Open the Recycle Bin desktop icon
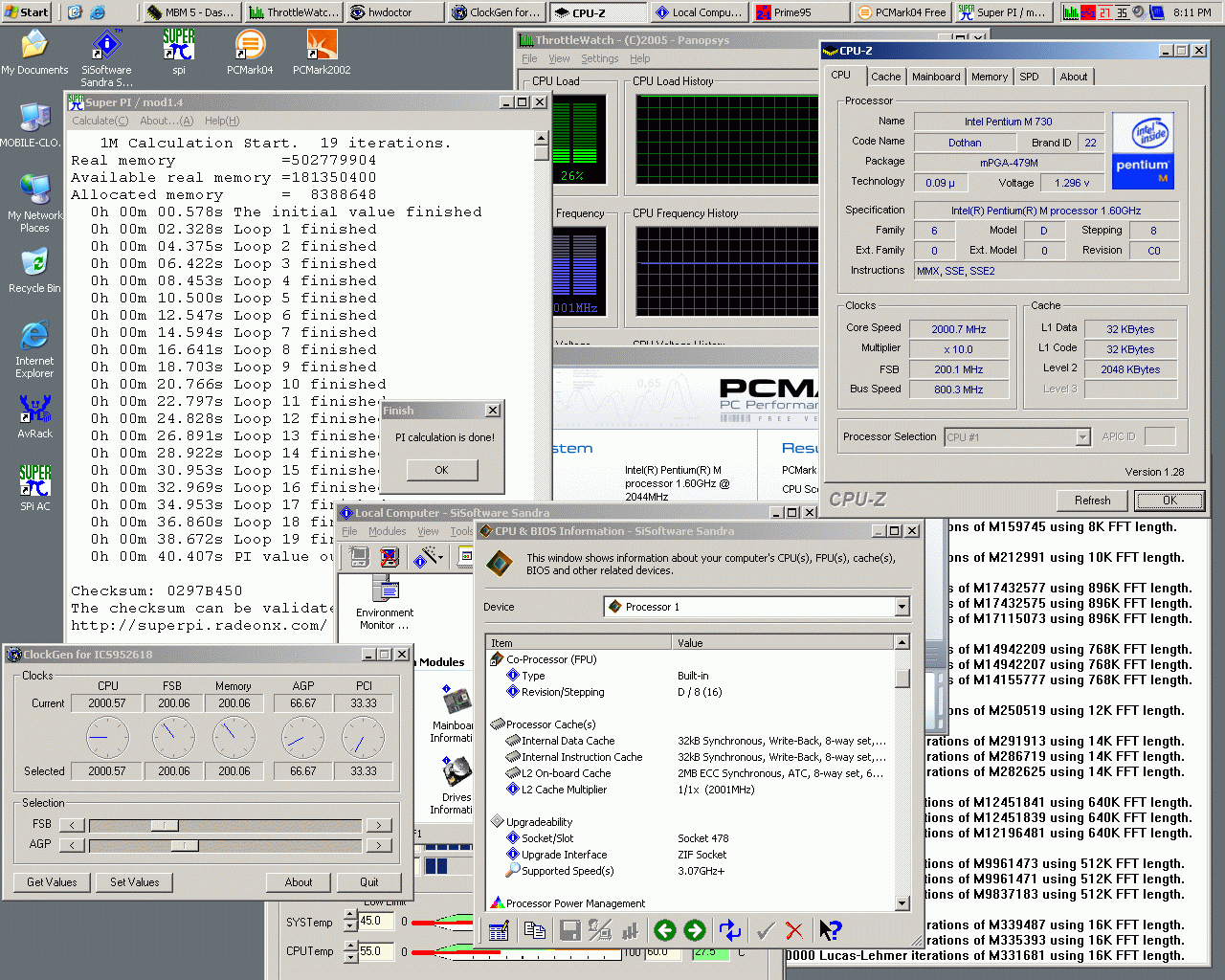This screenshot has height=980, width=1225. [x=34, y=270]
